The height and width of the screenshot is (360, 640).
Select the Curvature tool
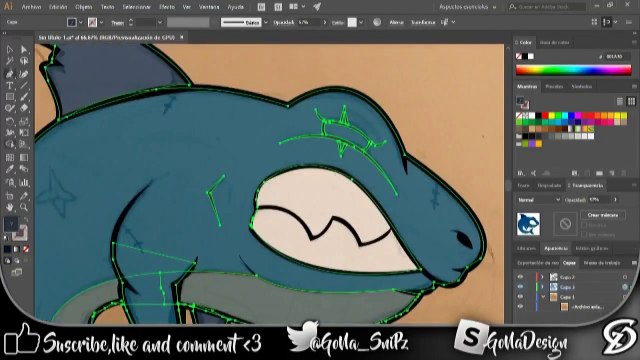[x=24, y=74]
